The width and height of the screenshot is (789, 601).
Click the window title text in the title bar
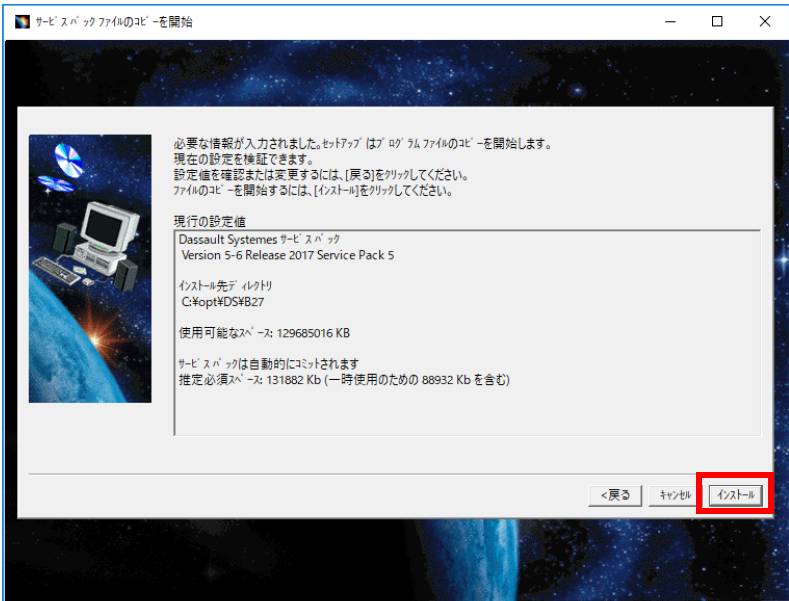100,21
